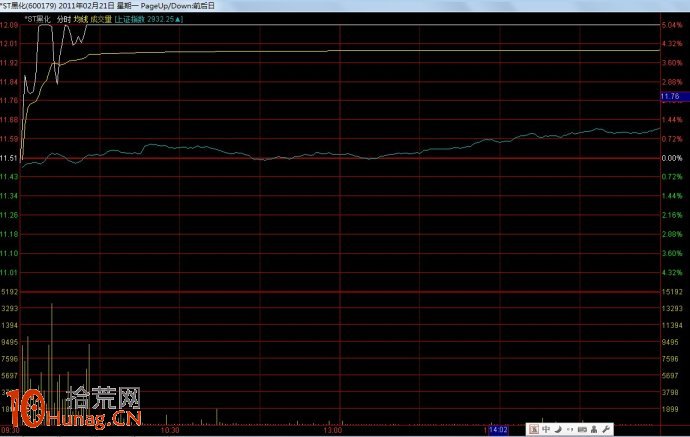The width and height of the screenshot is (690, 437).
Task: Toggle the half-moon full/half-width icon
Action: 559,429
